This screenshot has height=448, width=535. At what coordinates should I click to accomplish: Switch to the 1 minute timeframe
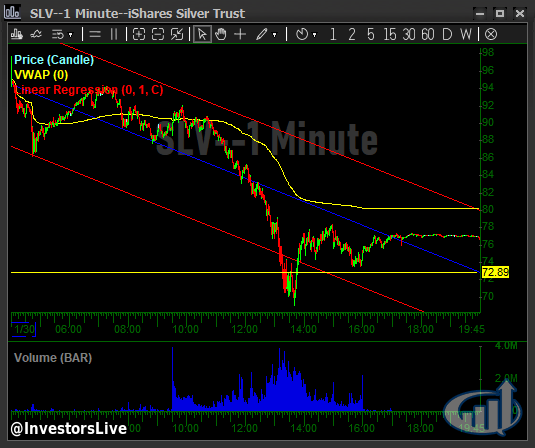pyautogui.click(x=333, y=34)
